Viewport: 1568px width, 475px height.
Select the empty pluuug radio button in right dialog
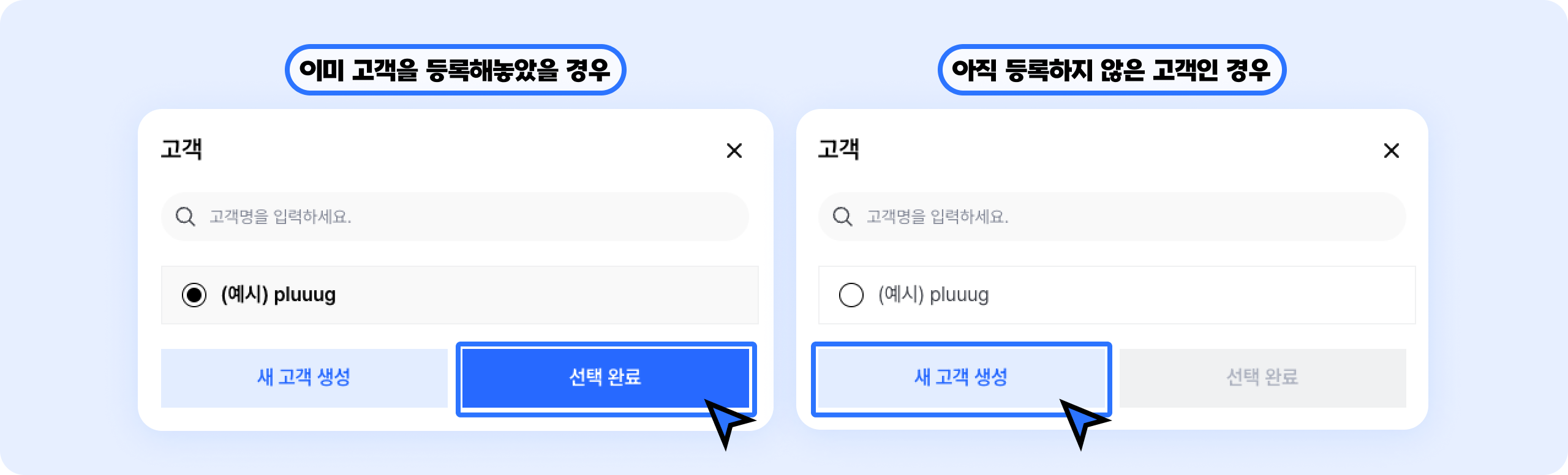(x=851, y=295)
